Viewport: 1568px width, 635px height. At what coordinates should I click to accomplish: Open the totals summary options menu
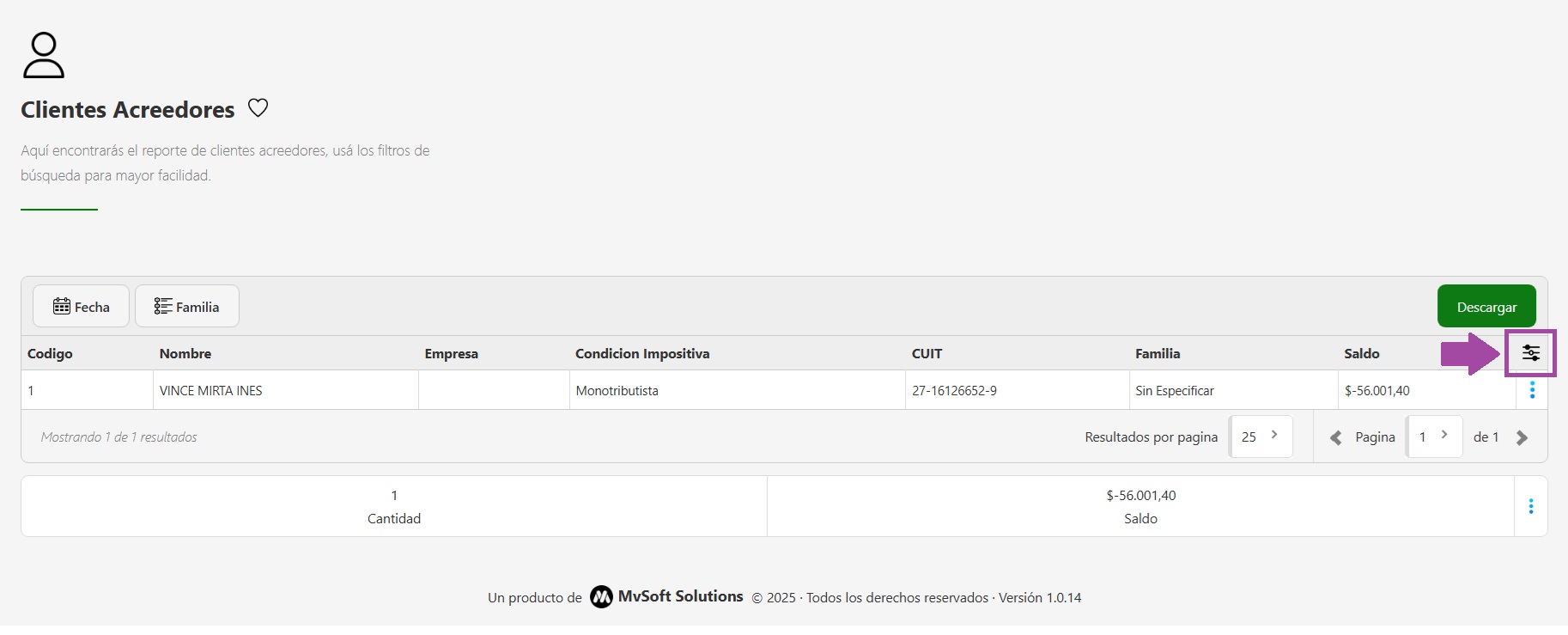coord(1530,507)
